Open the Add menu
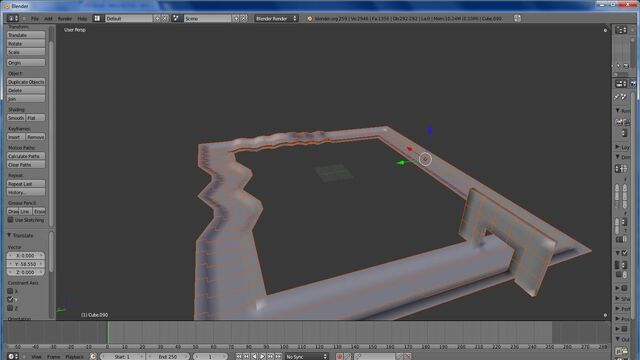The image size is (640, 360). pyautogui.click(x=48, y=19)
